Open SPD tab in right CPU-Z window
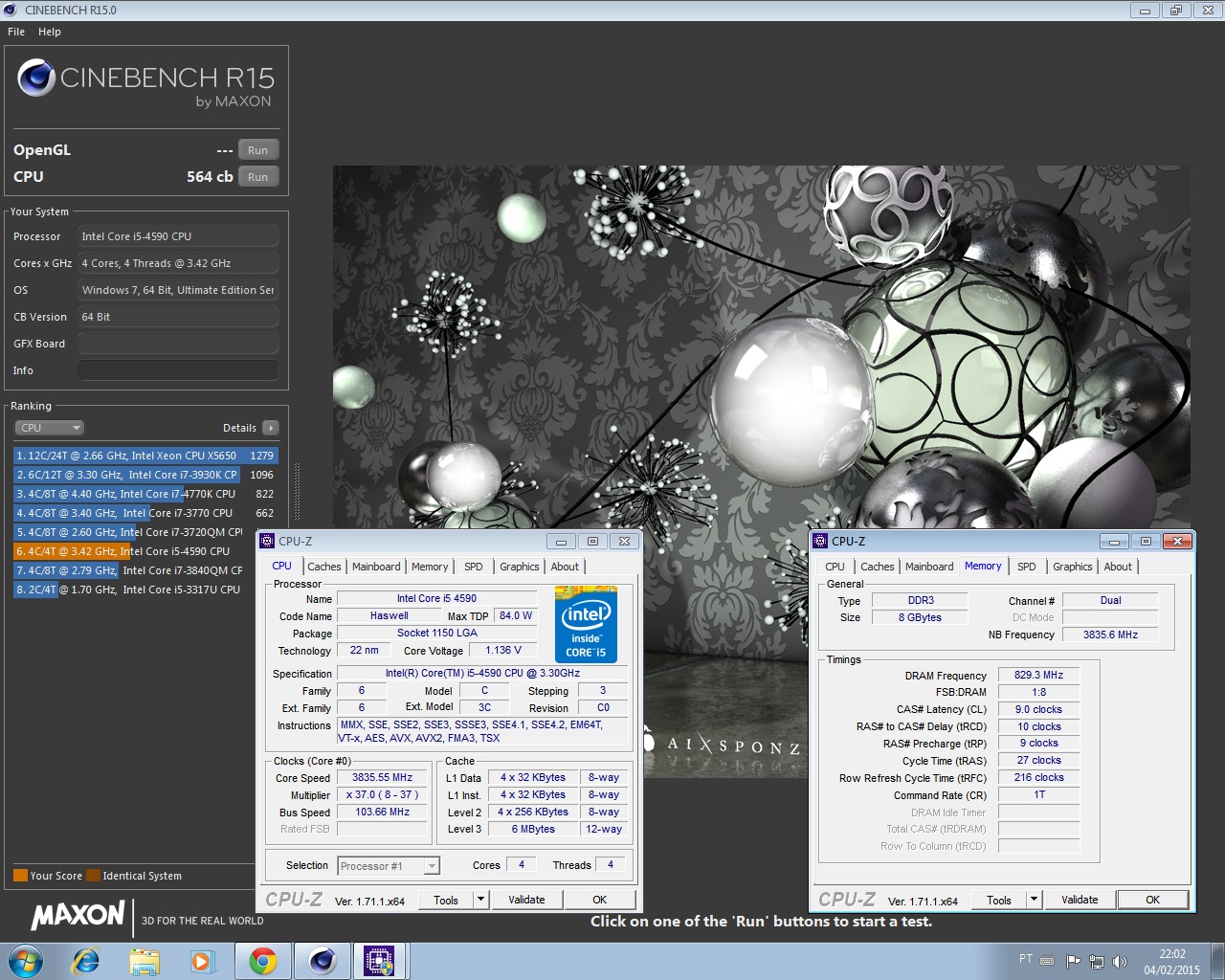This screenshot has height=980, width=1225. (1027, 567)
